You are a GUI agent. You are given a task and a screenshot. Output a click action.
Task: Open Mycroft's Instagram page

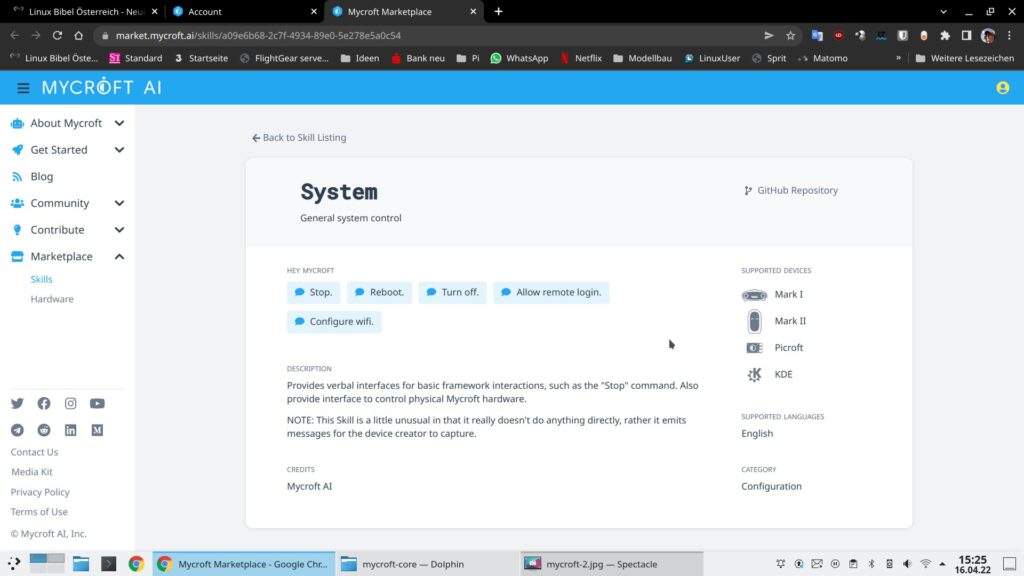71,404
